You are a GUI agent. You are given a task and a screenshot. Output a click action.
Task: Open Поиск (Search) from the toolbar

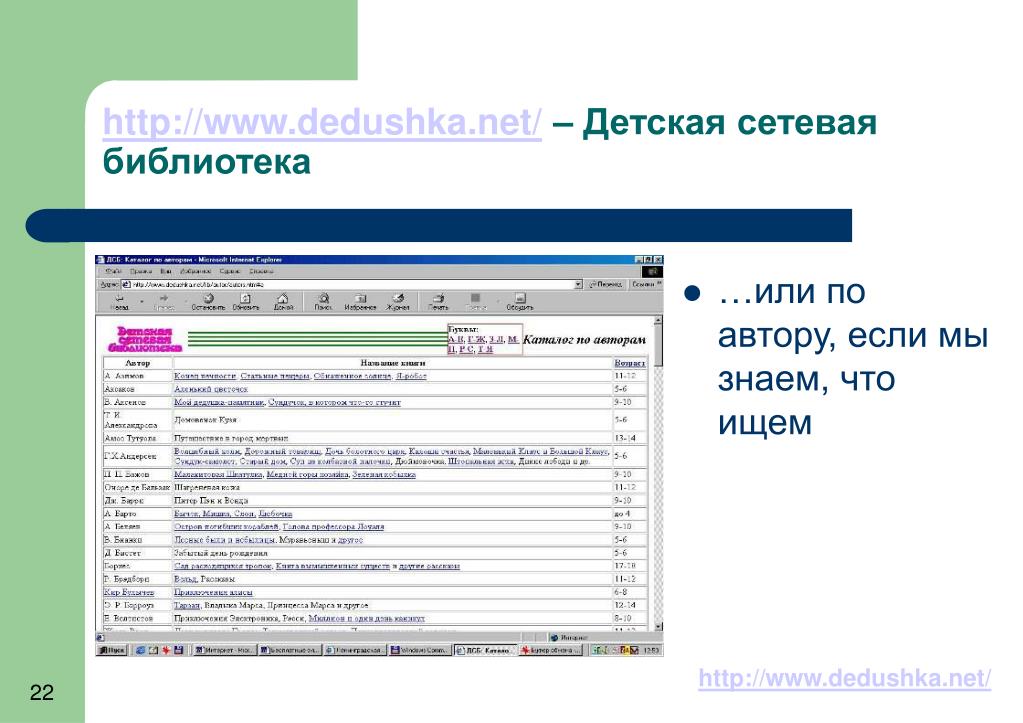coord(324,301)
